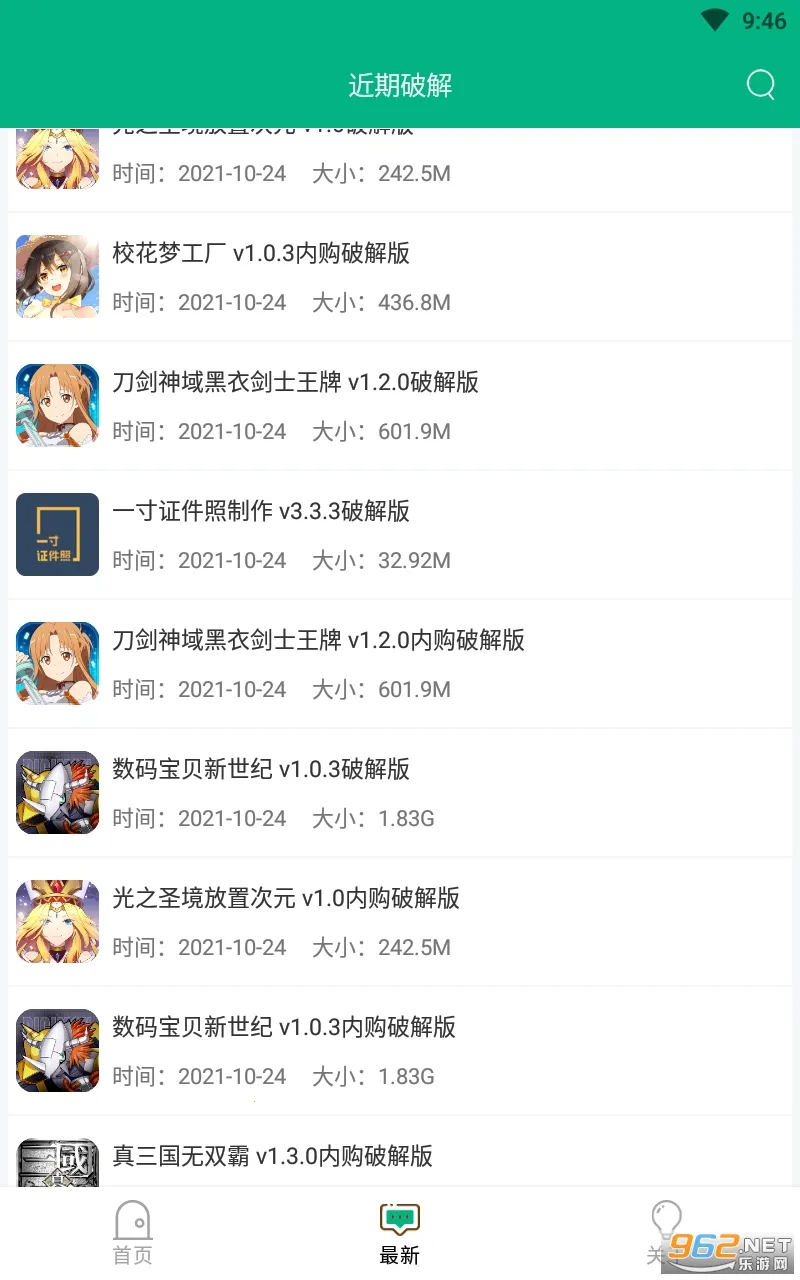Tap the 一寸证件照 app icon
800x1280 pixels.
[x=58, y=534]
